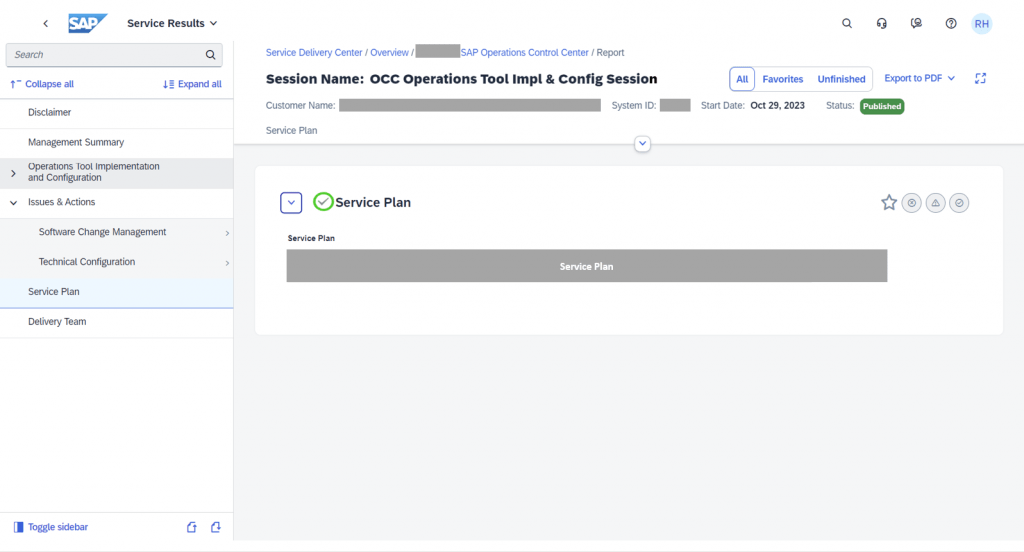Collapse the Issues & Actions node arrow
Screen dimensions: 1024x552
point(13,203)
